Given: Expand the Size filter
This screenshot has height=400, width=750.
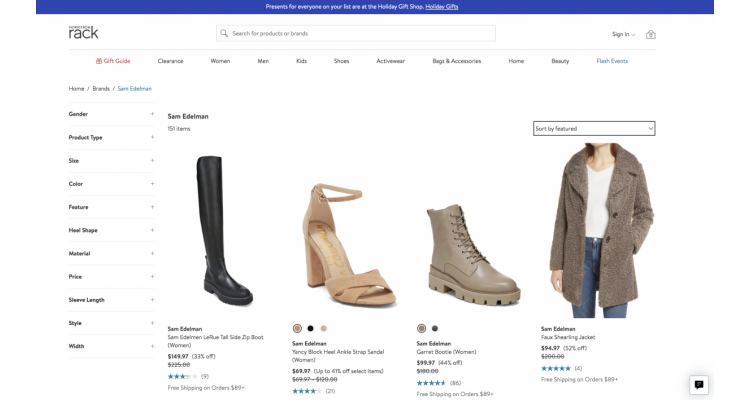Looking at the screenshot, I should pyautogui.click(x=111, y=161).
